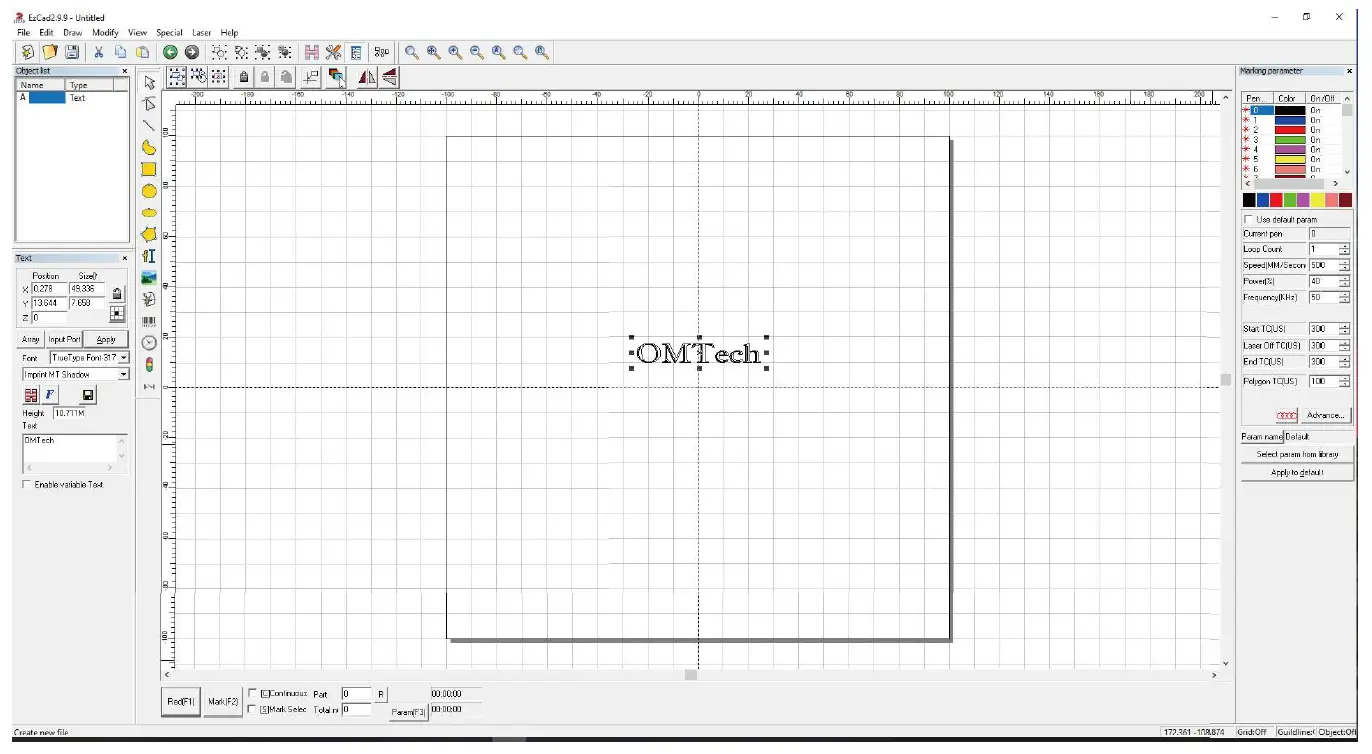Click the X position input field
The height and width of the screenshot is (754, 1372).
point(49,288)
